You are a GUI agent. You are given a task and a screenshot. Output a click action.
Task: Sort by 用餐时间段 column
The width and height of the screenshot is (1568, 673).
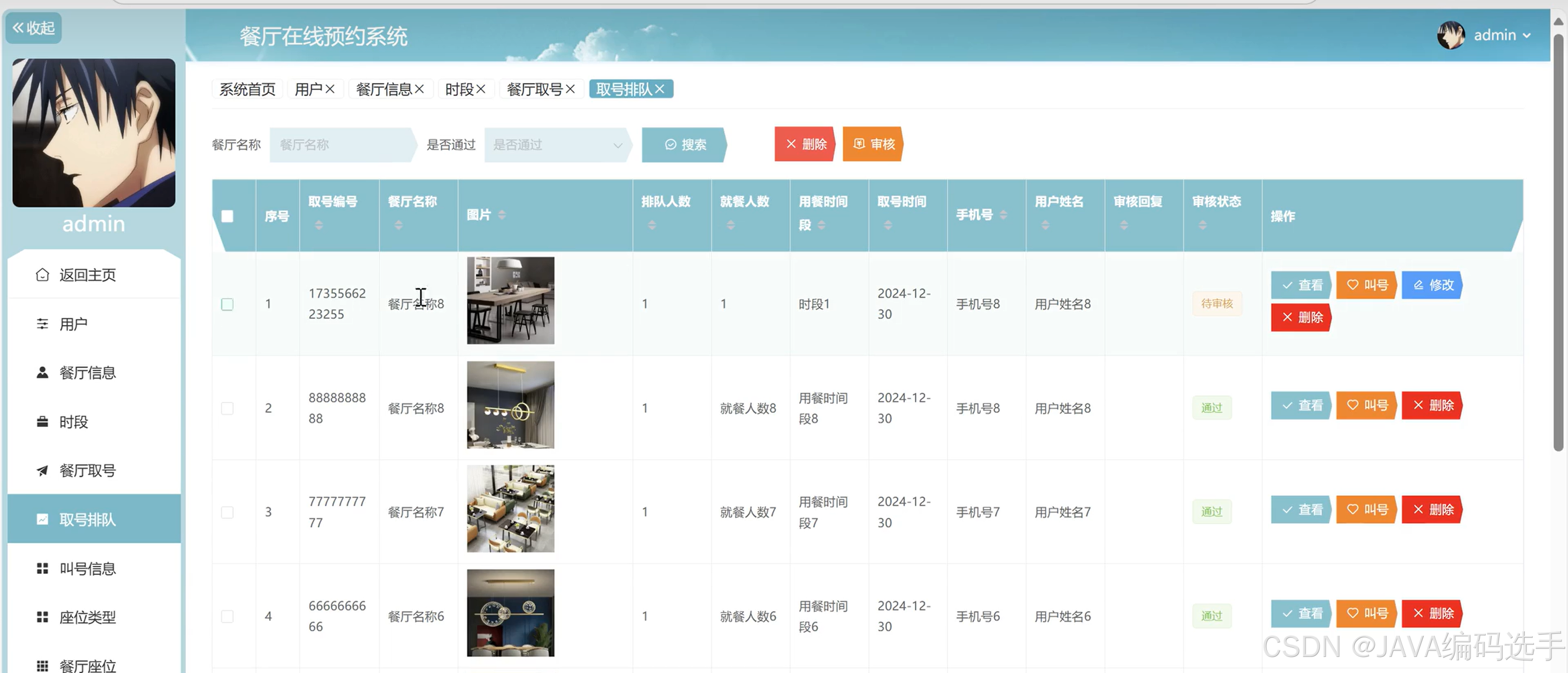pyautogui.click(x=822, y=226)
